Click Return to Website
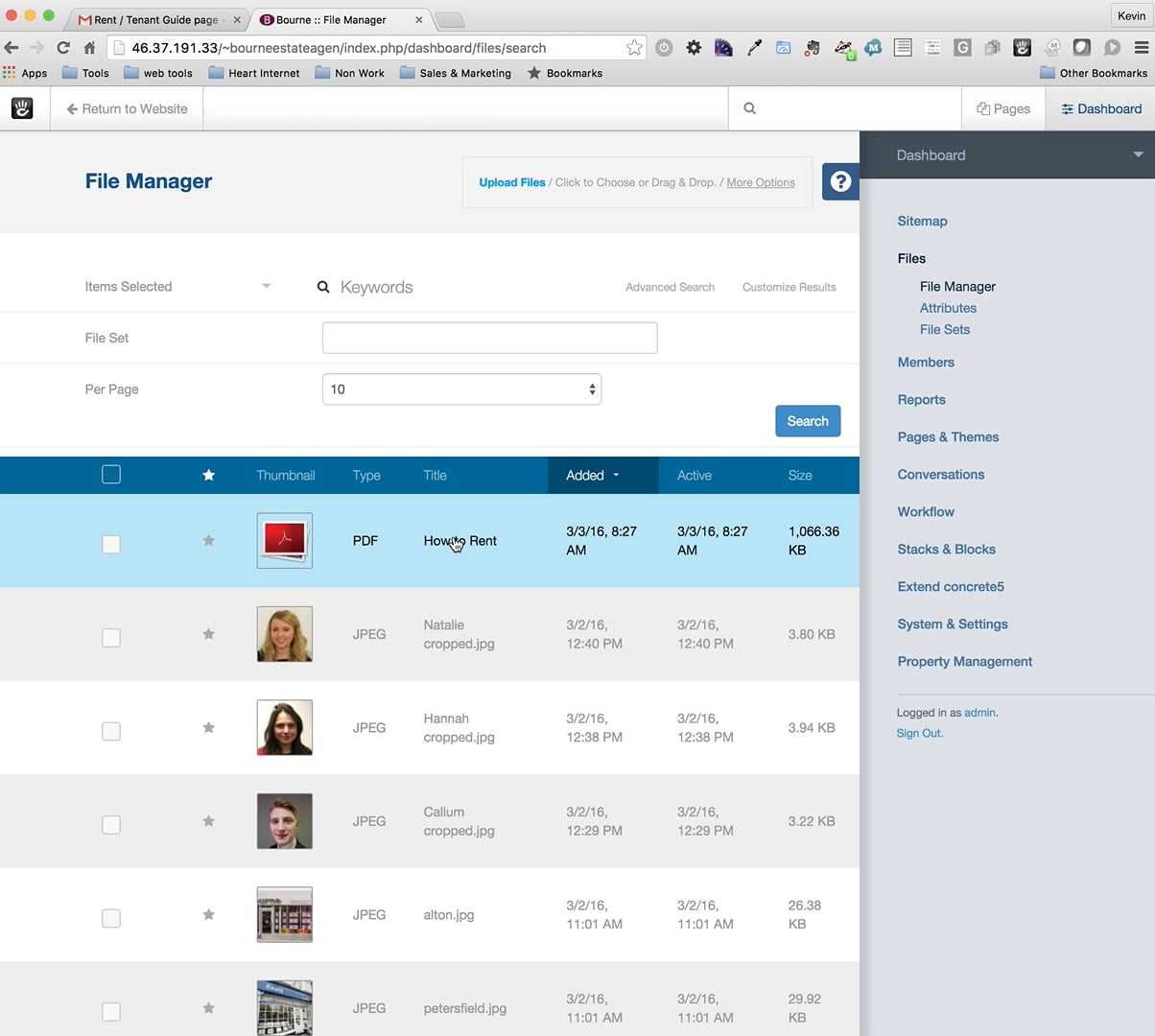 [127, 108]
